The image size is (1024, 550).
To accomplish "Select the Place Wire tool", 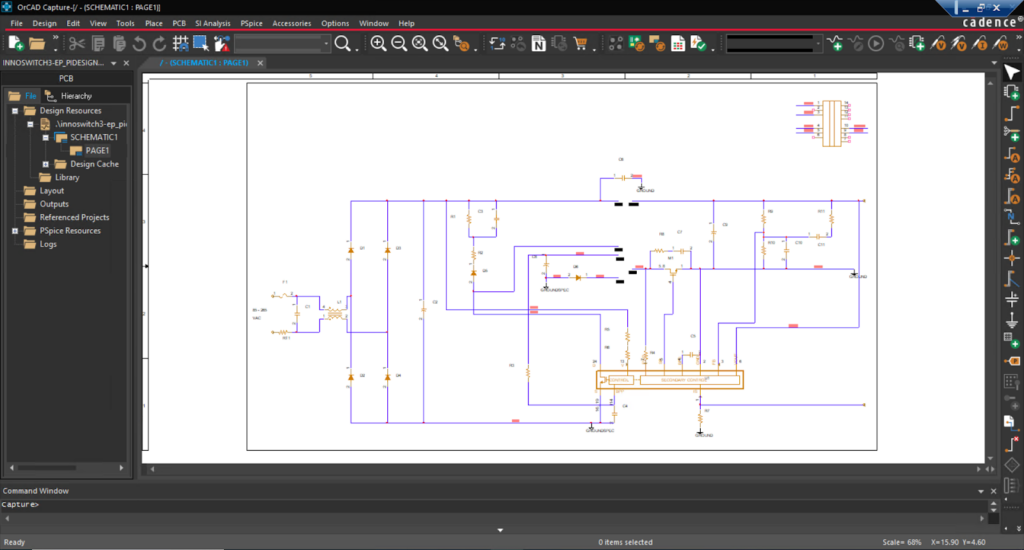I will pos(1012,113).
